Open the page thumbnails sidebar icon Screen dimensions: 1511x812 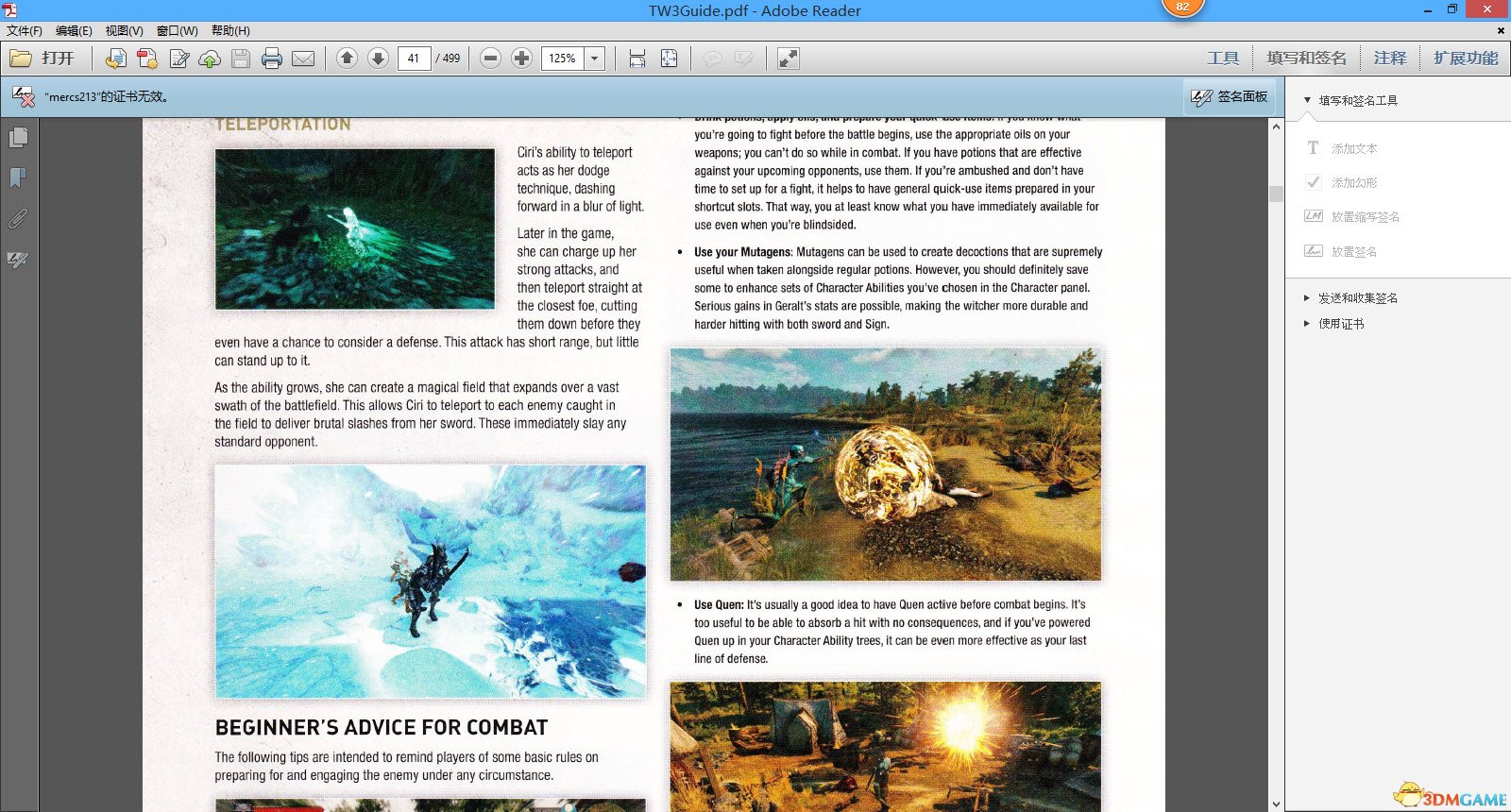(x=18, y=138)
